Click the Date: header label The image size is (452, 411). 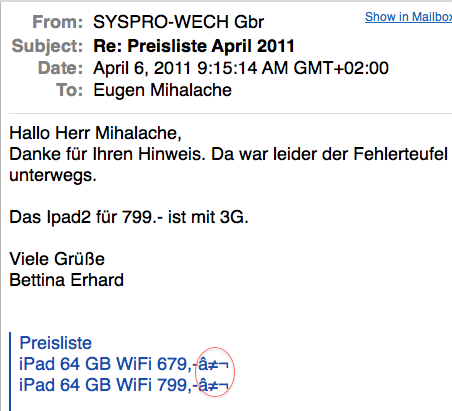(60, 68)
